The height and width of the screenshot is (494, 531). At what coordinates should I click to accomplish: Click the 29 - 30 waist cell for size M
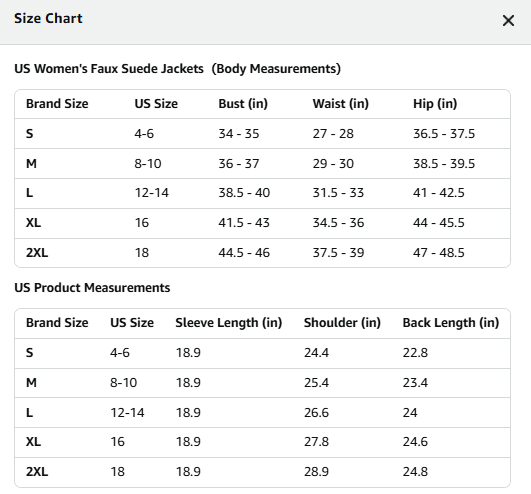[x=333, y=164]
